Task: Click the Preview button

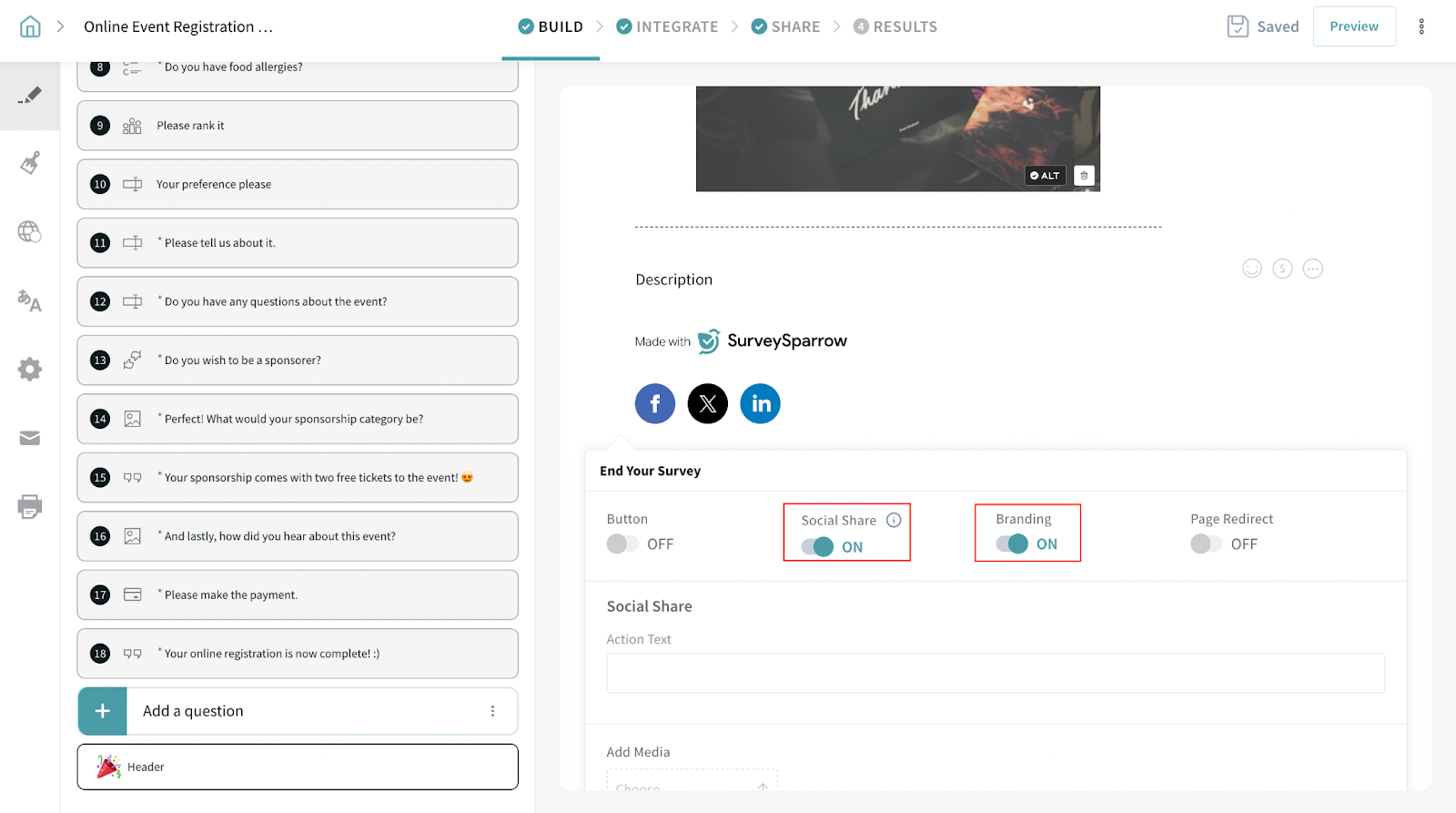Action: coord(1353,26)
